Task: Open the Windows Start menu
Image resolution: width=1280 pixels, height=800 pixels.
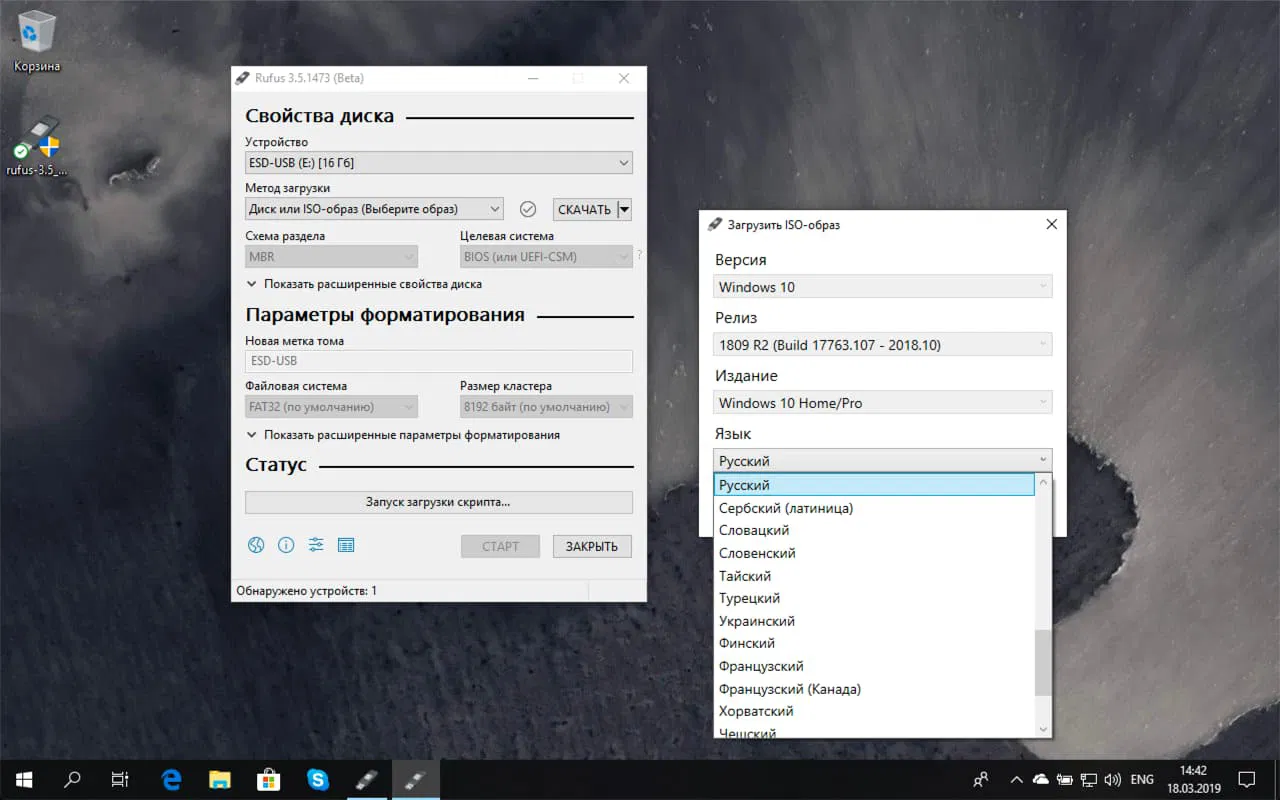Action: pyautogui.click(x=24, y=779)
